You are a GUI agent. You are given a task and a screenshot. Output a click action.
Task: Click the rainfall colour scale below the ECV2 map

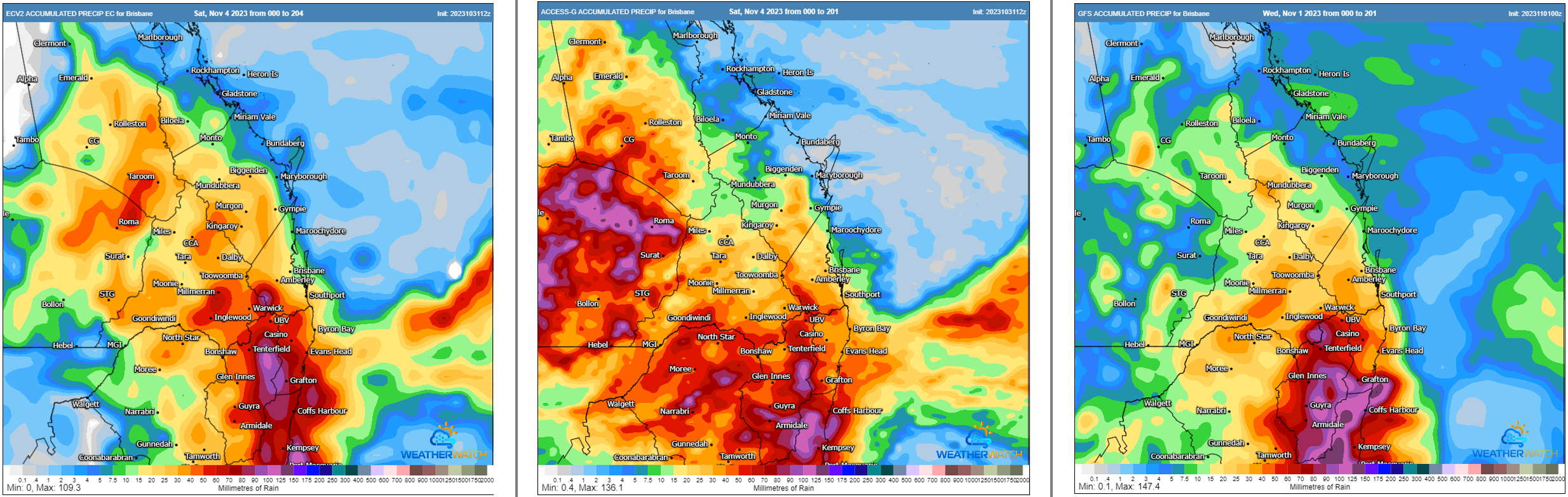click(x=248, y=470)
